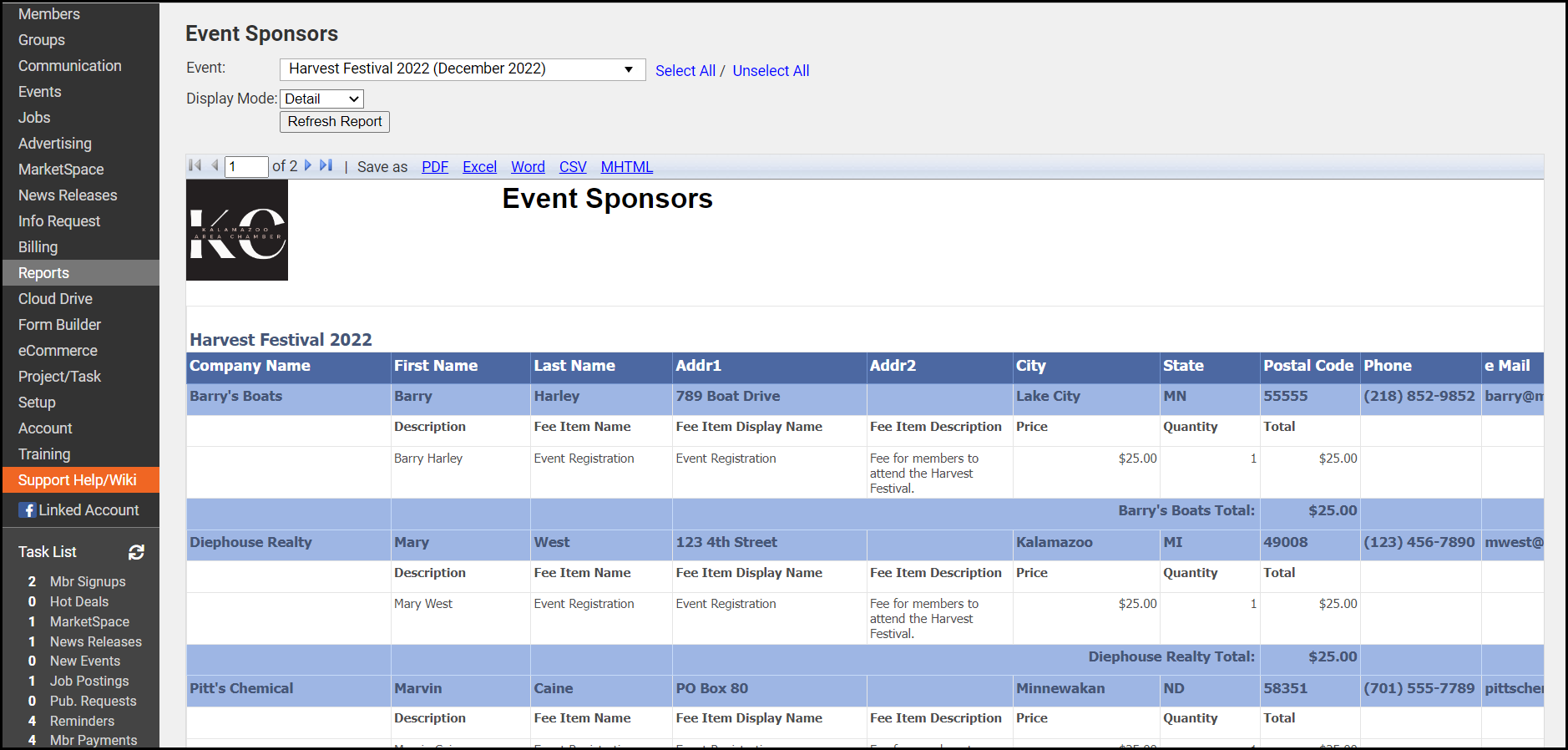Click the Select All link

tap(685, 71)
